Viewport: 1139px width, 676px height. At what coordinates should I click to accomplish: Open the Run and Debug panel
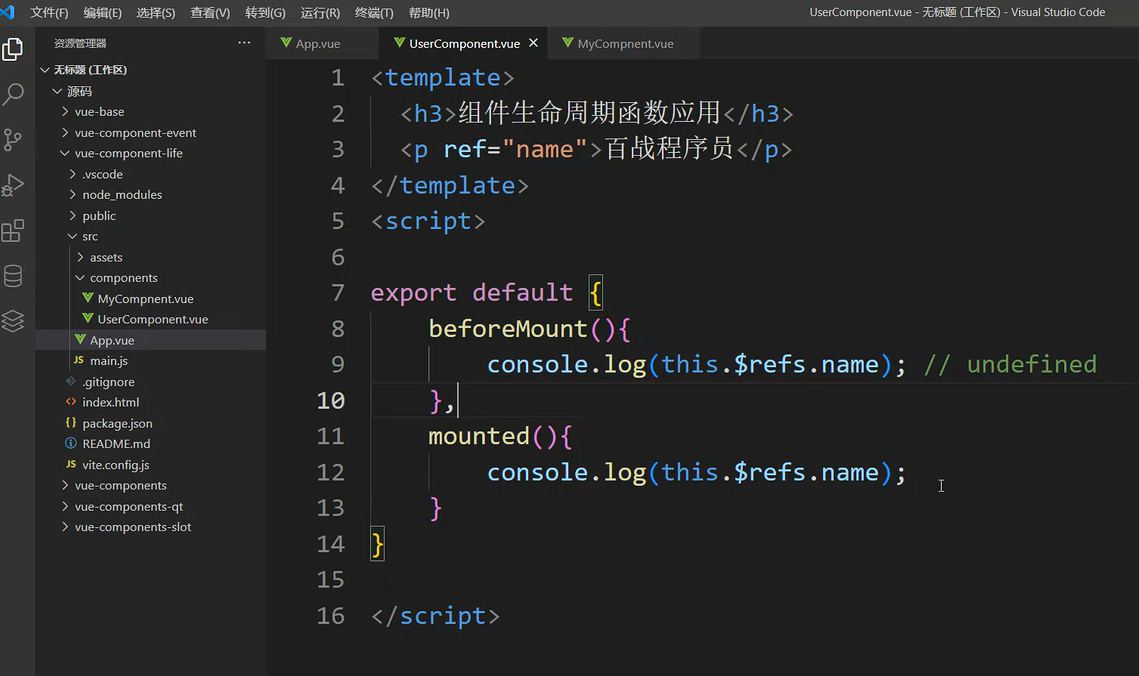pyautogui.click(x=13, y=185)
